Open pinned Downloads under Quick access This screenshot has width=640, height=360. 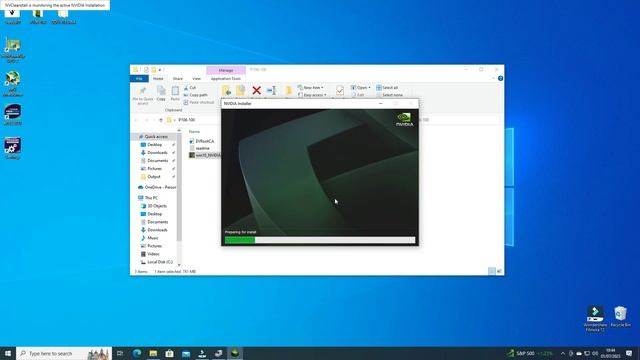pyautogui.click(x=157, y=153)
